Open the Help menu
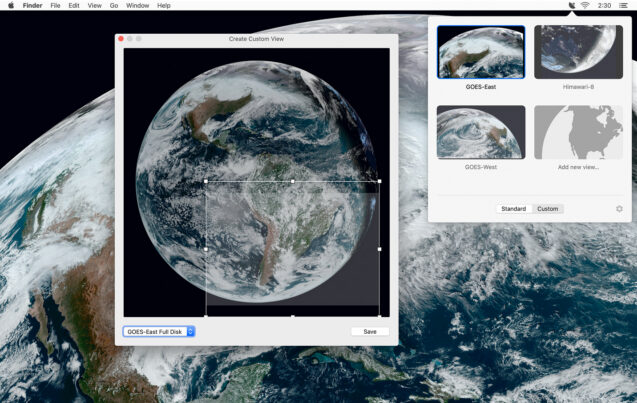This screenshot has height=403, width=637. click(164, 6)
